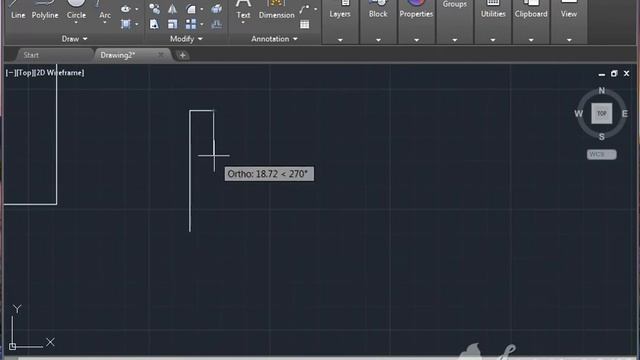Viewport: 640px width, 360px height.
Task: Select the Polyline tool
Action: pyautogui.click(x=44, y=10)
